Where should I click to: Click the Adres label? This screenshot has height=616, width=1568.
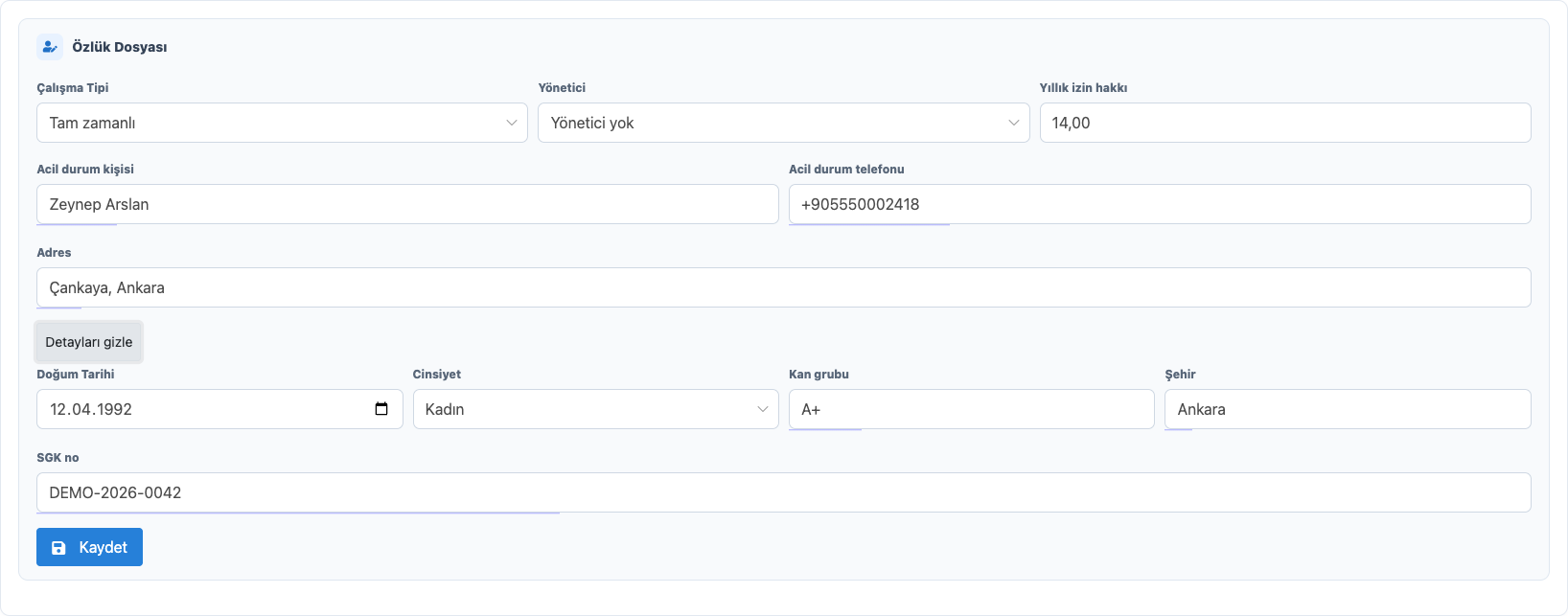point(54,252)
